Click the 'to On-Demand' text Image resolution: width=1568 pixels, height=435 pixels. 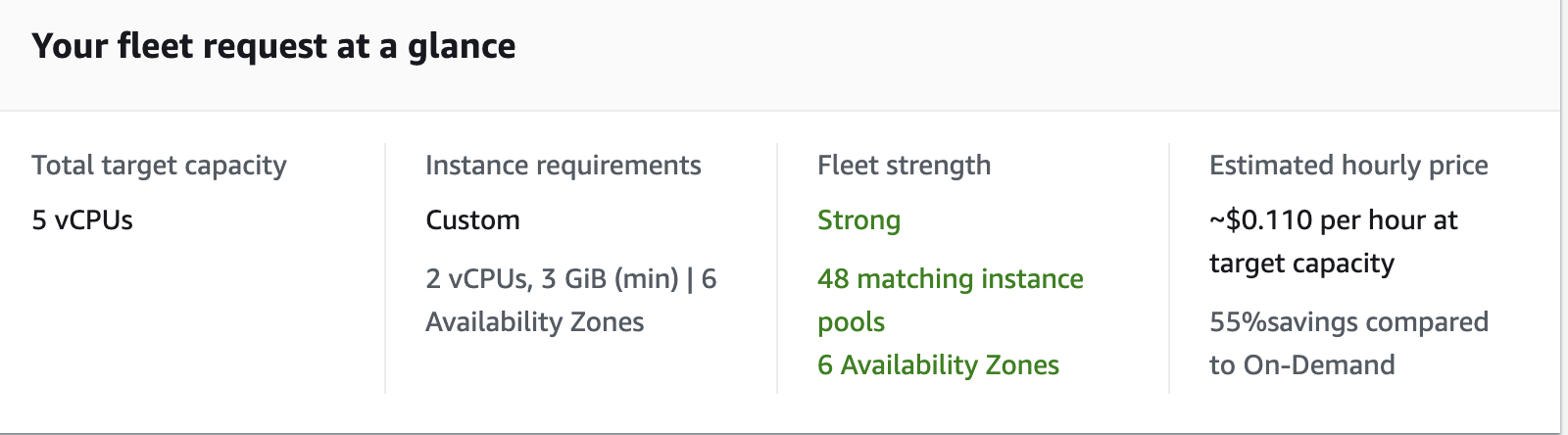pyautogui.click(x=1301, y=365)
